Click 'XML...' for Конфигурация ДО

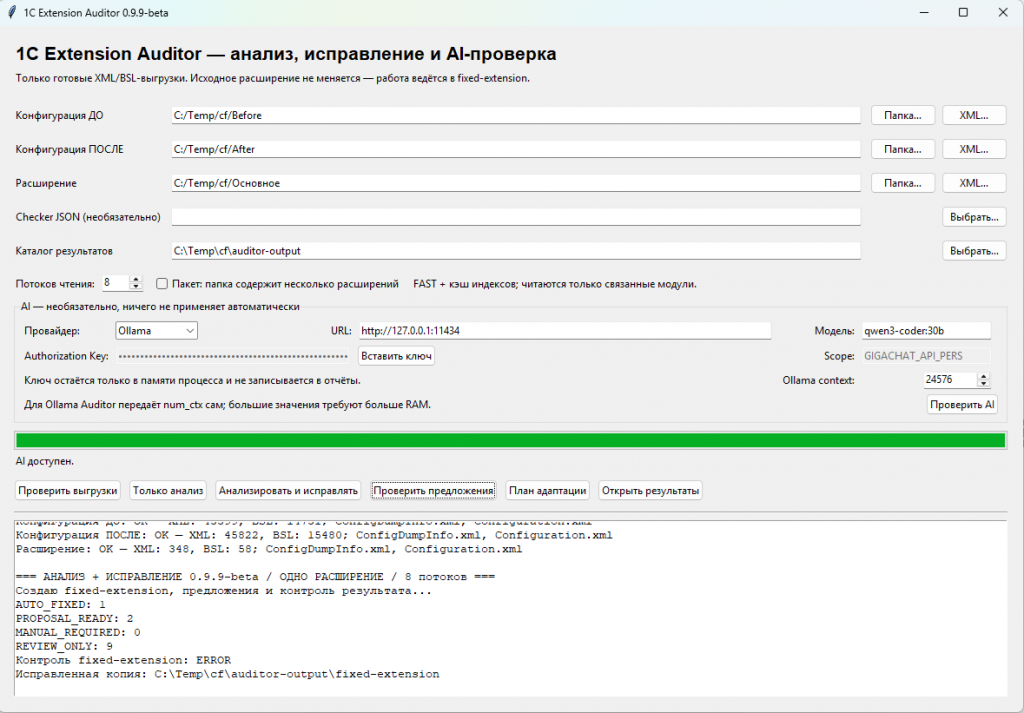tap(974, 116)
